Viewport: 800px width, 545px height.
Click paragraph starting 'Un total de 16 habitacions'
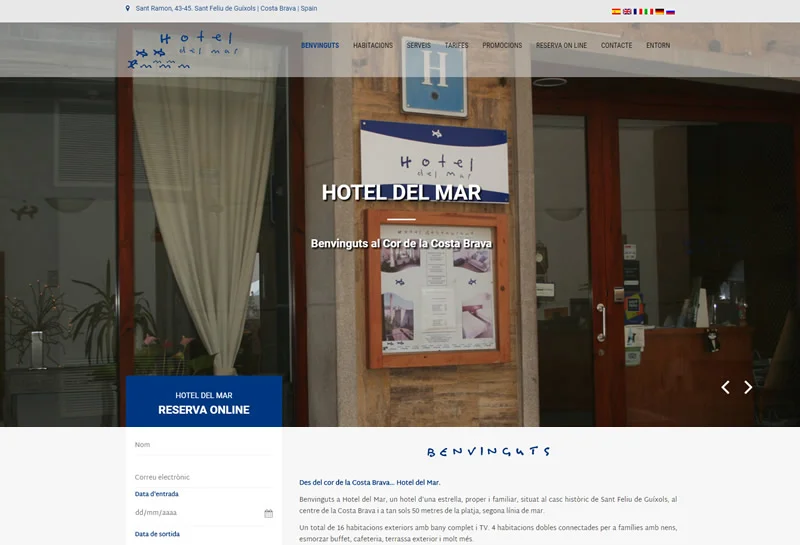click(488, 533)
